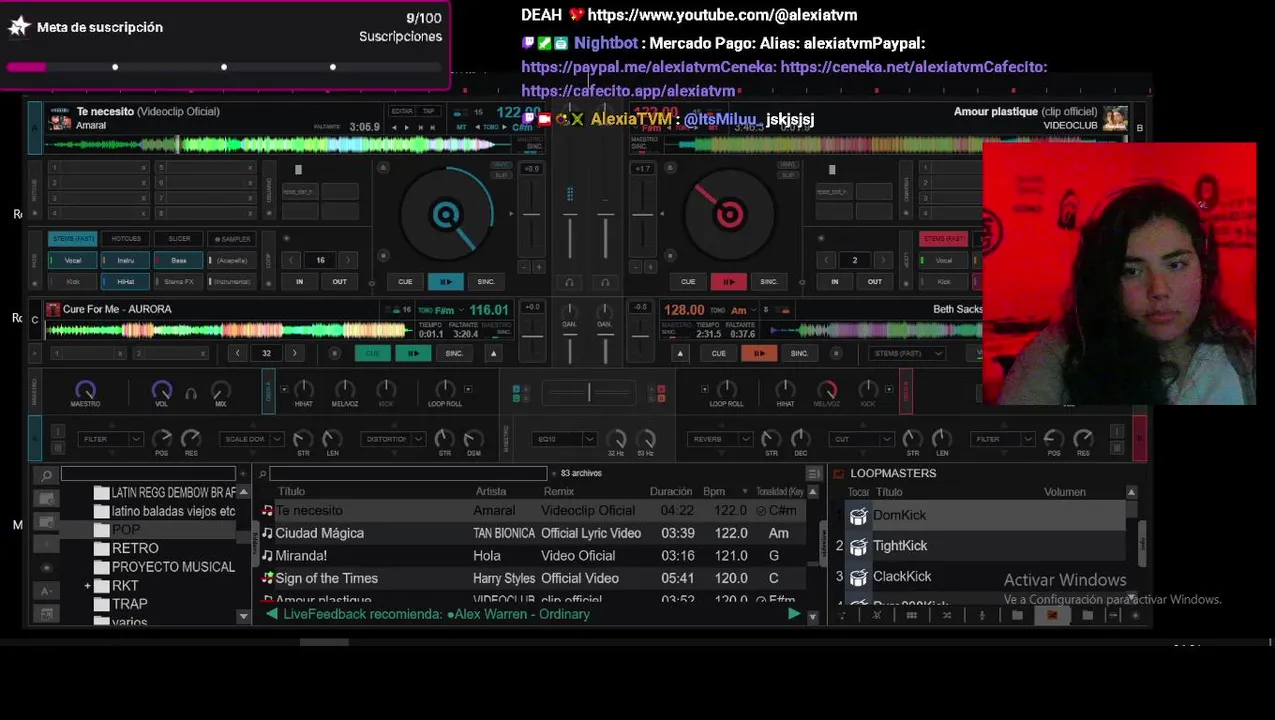1275x720 pixels.
Task: Open EDITAR for deck A track
Action: point(402,111)
